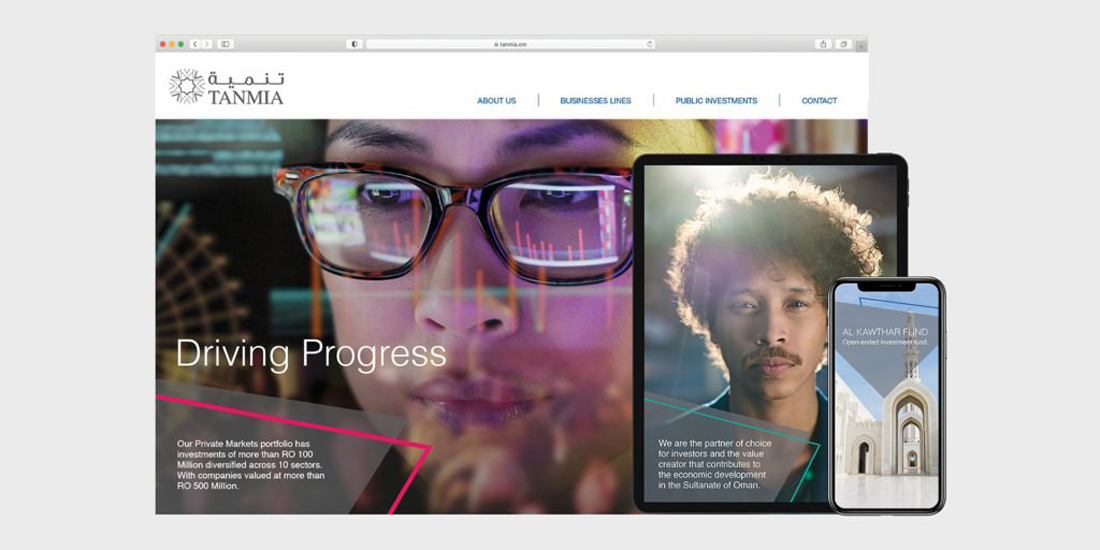Click the Tanmia star emblem logo
Viewport: 1100px width, 550px height.
[186, 87]
